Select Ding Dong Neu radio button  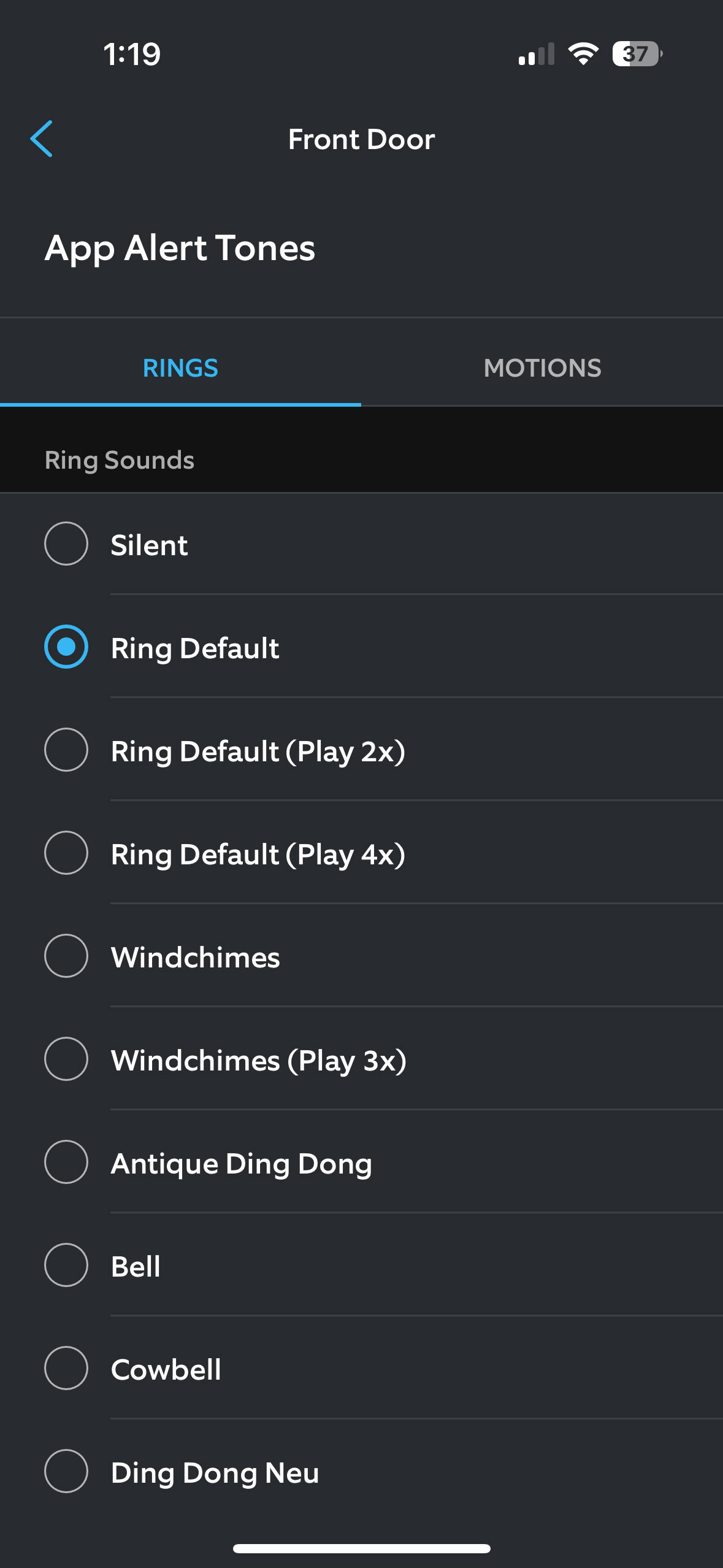coord(66,1471)
